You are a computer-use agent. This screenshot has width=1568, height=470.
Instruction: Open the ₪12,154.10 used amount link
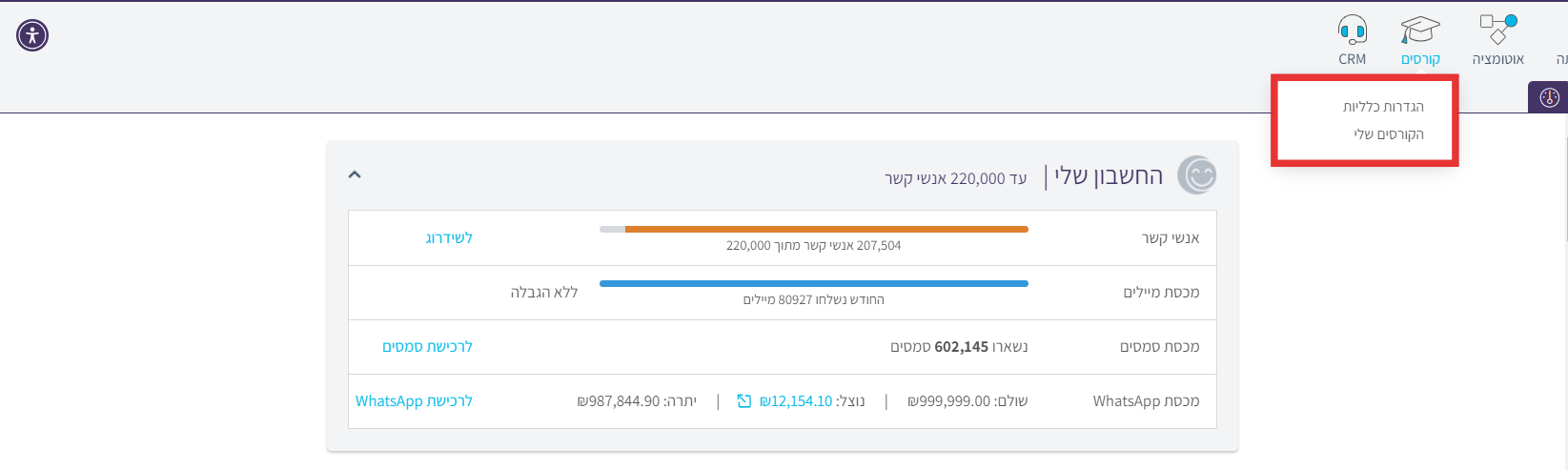click(x=796, y=401)
